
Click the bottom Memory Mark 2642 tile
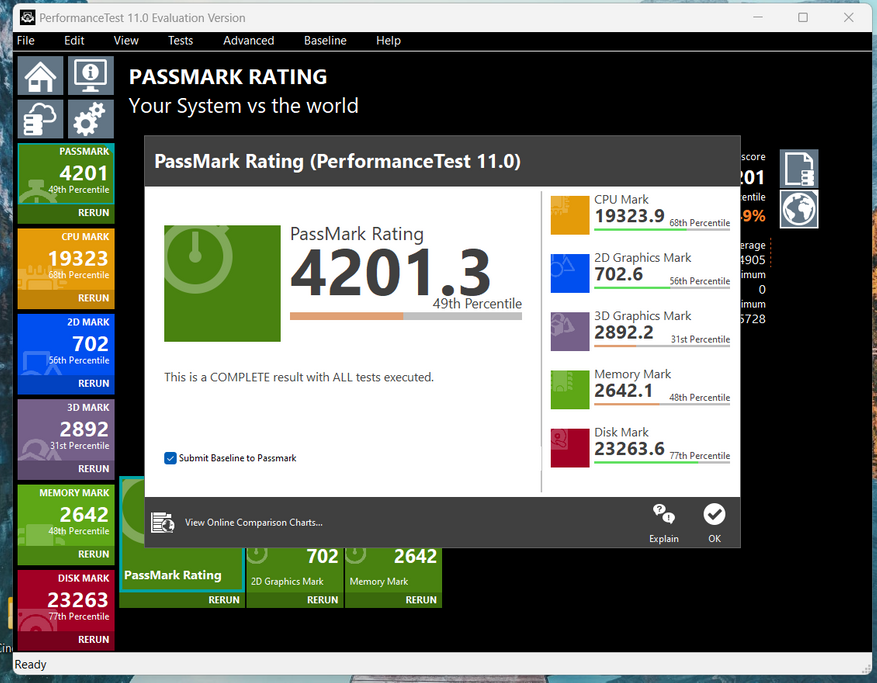pyautogui.click(x=393, y=569)
